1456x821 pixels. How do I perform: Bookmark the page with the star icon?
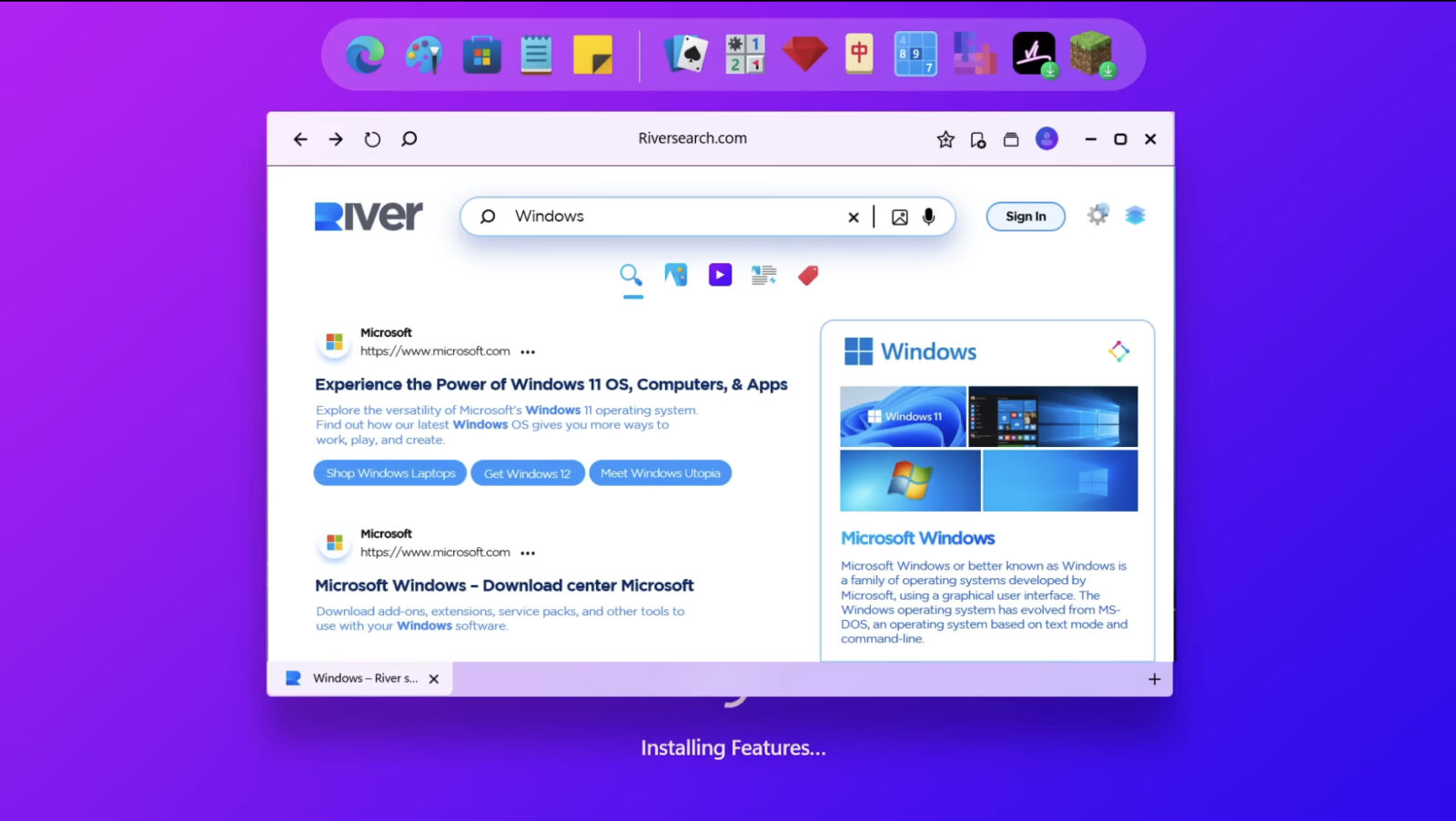click(x=945, y=138)
